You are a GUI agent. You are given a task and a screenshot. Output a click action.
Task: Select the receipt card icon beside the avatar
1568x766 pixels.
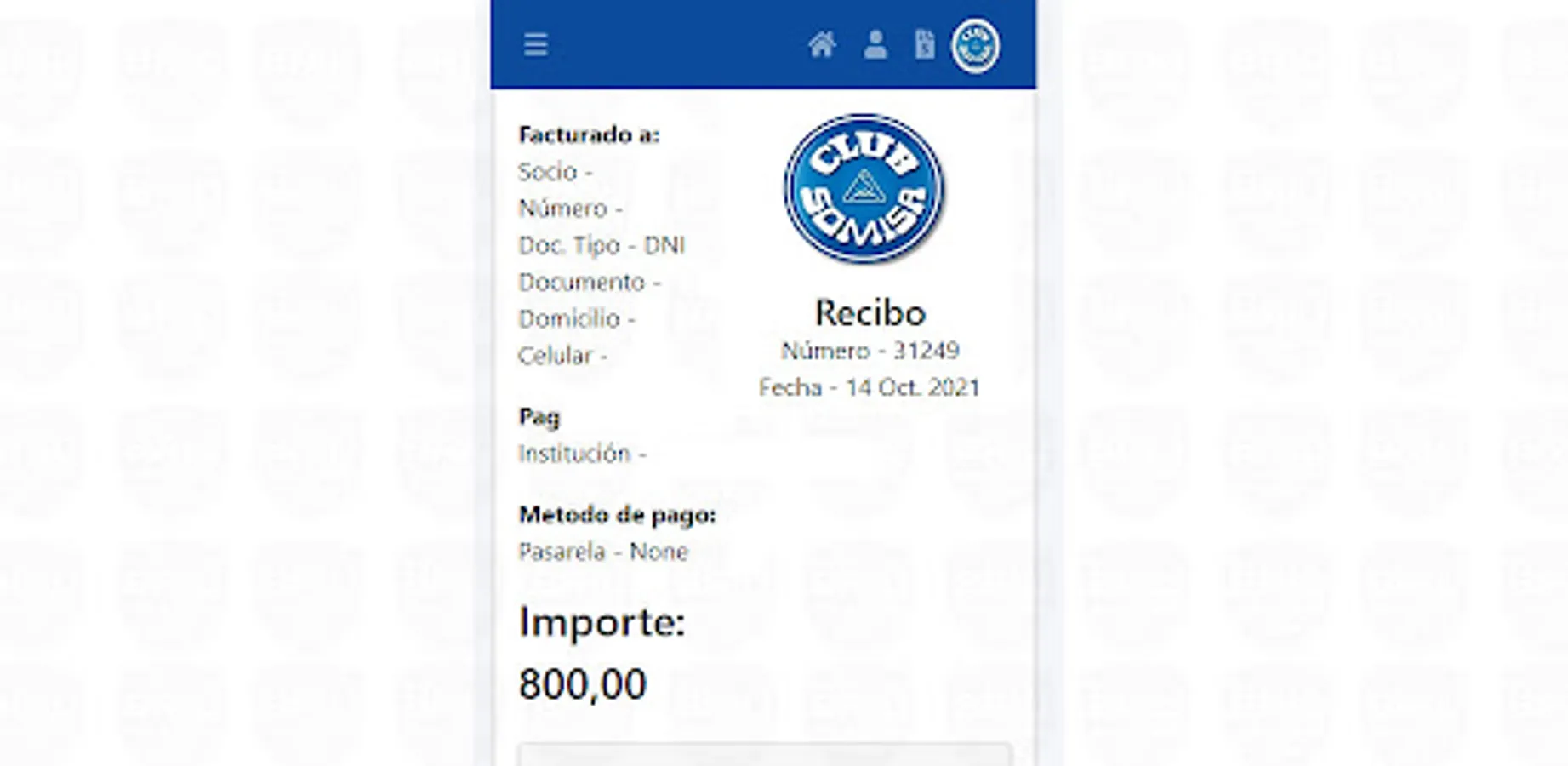click(x=925, y=45)
